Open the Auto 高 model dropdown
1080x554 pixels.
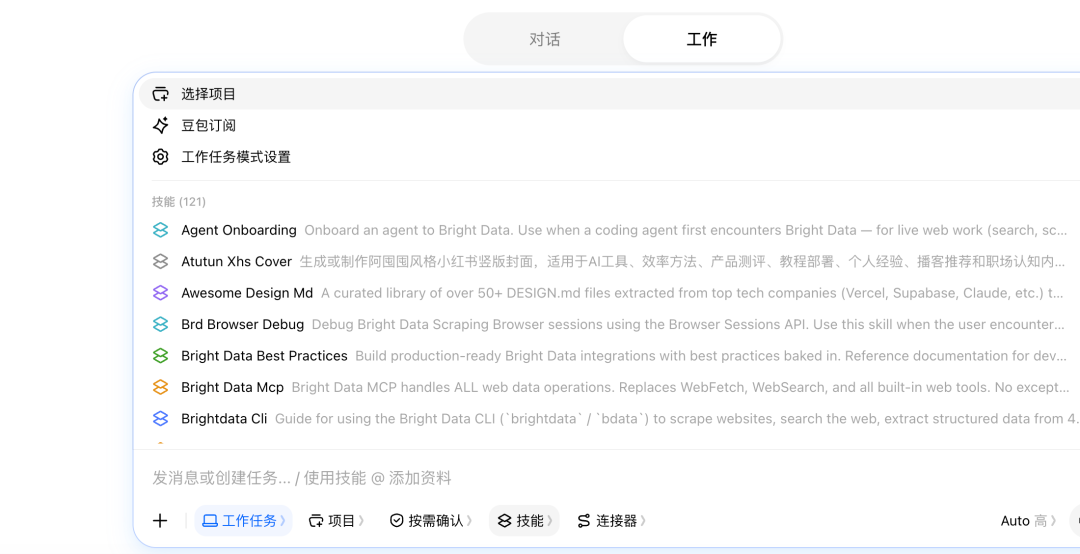tap(1028, 521)
